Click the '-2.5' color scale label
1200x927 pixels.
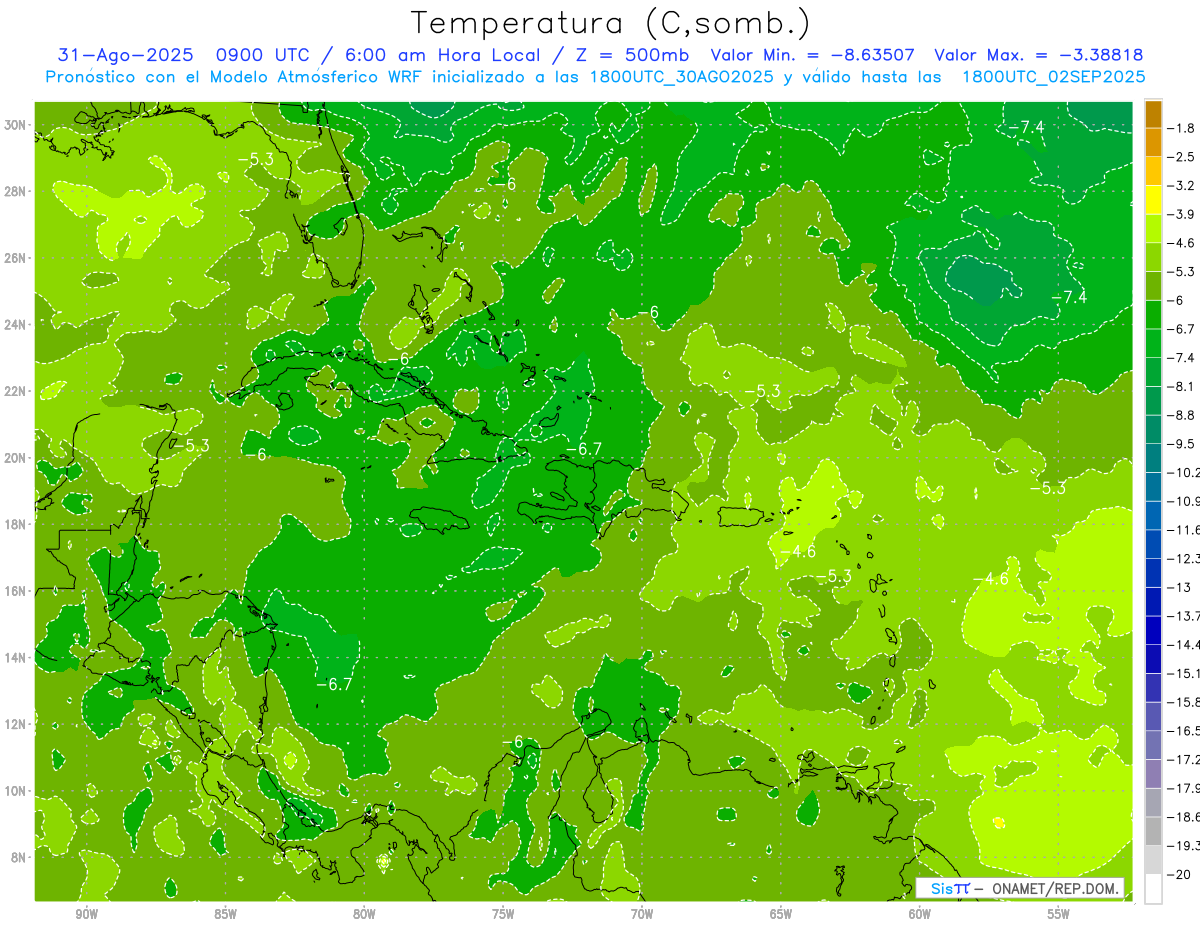pos(1182,157)
